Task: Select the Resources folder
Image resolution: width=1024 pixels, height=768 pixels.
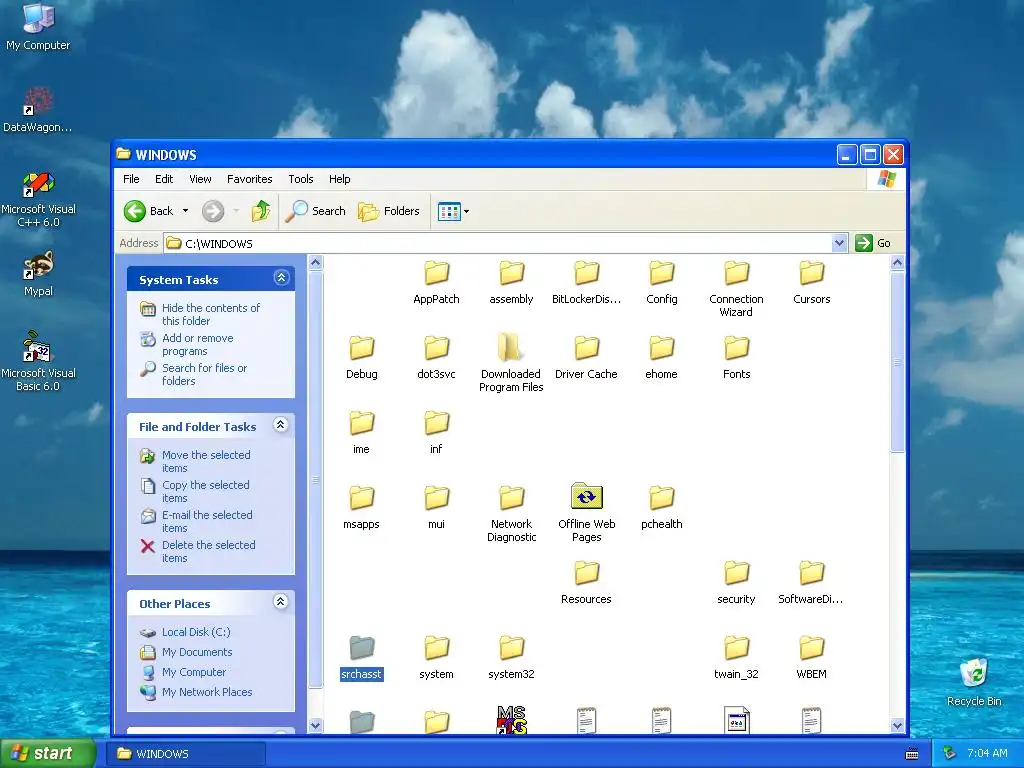Action: (586, 583)
